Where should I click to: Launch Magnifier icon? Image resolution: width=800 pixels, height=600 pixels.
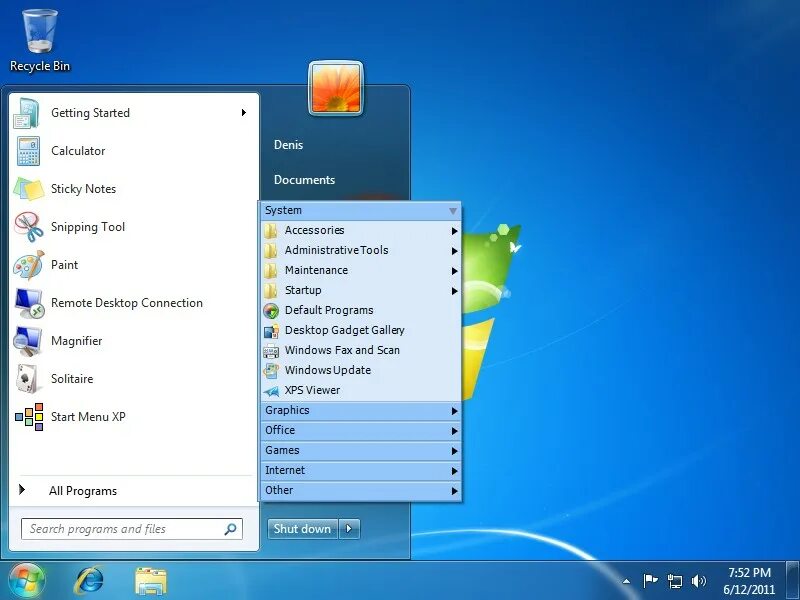point(28,341)
